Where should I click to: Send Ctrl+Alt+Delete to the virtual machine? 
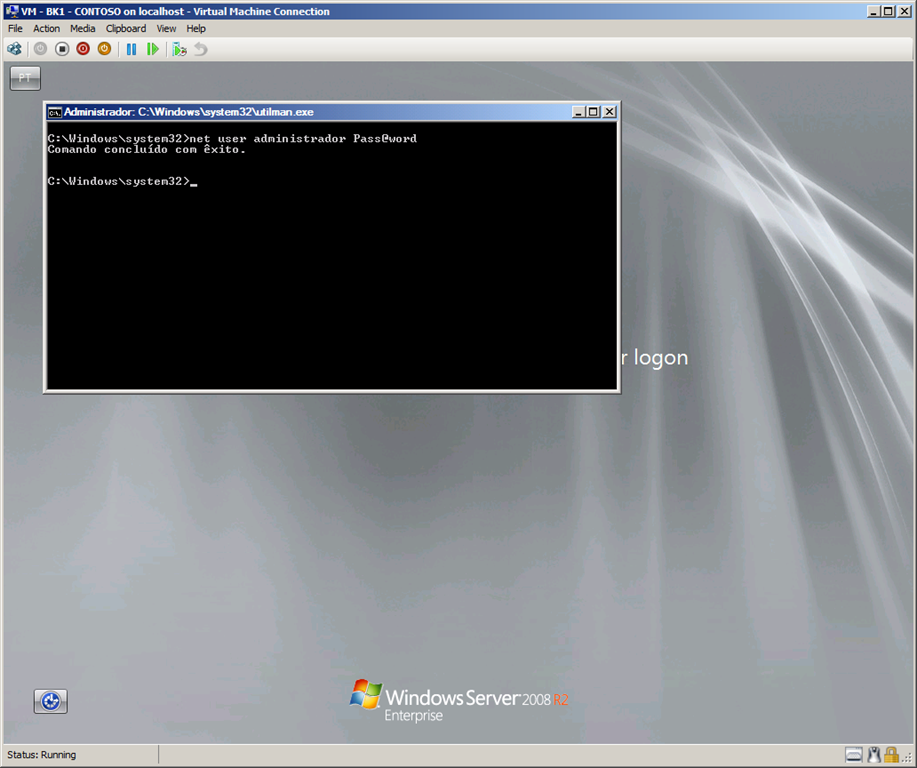coord(14,49)
